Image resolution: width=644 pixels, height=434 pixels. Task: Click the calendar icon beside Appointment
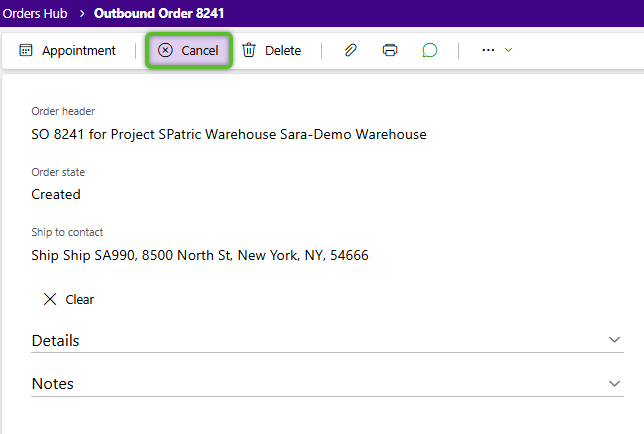26,51
